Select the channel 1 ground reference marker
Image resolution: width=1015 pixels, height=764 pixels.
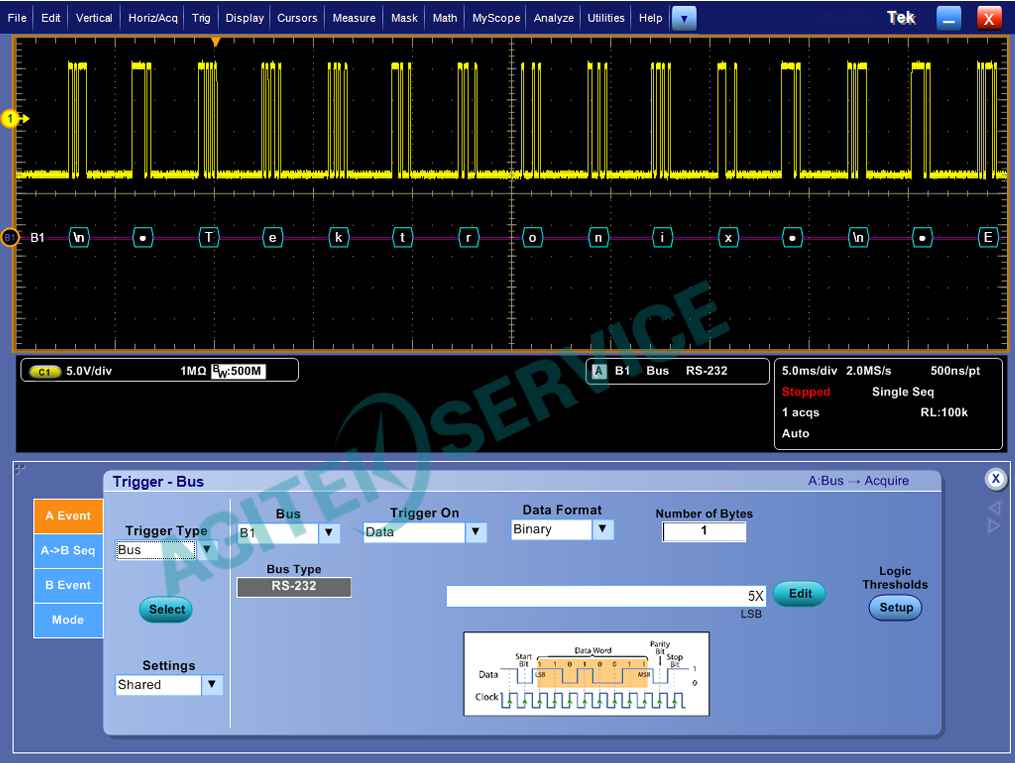[x=11, y=118]
